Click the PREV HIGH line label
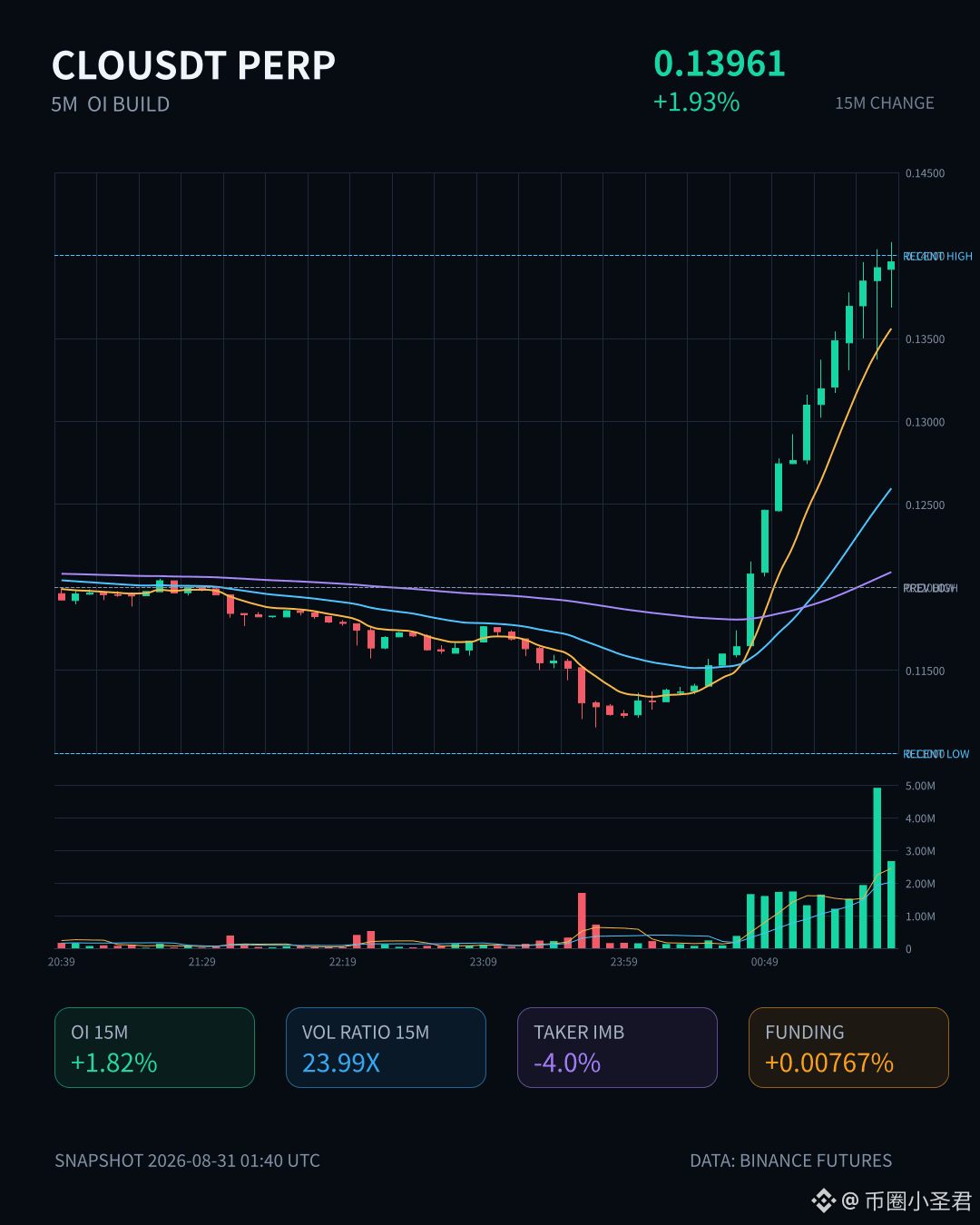The image size is (980, 1225). pyautogui.click(x=930, y=589)
